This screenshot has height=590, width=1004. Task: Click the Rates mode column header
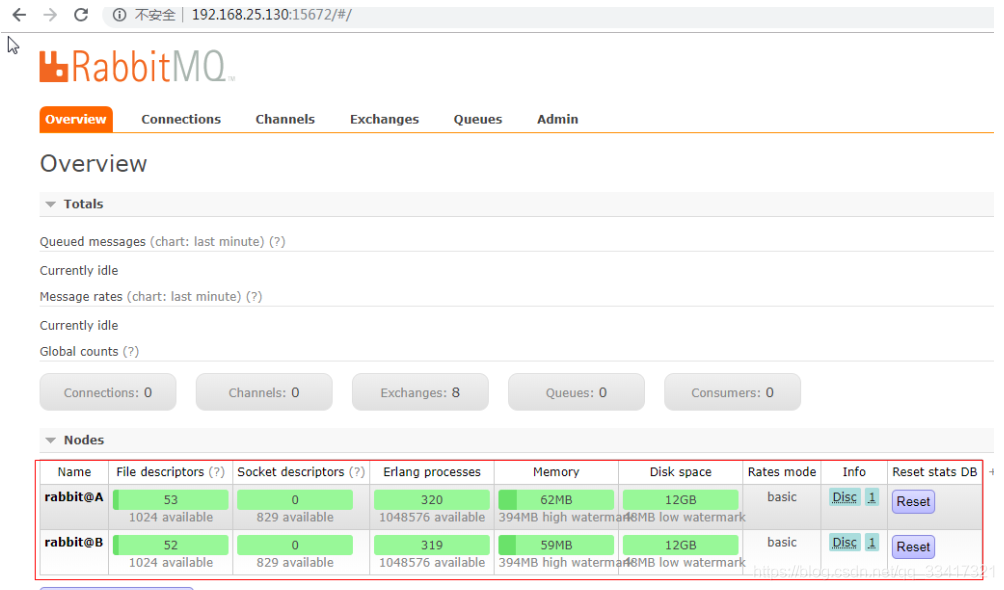point(782,472)
